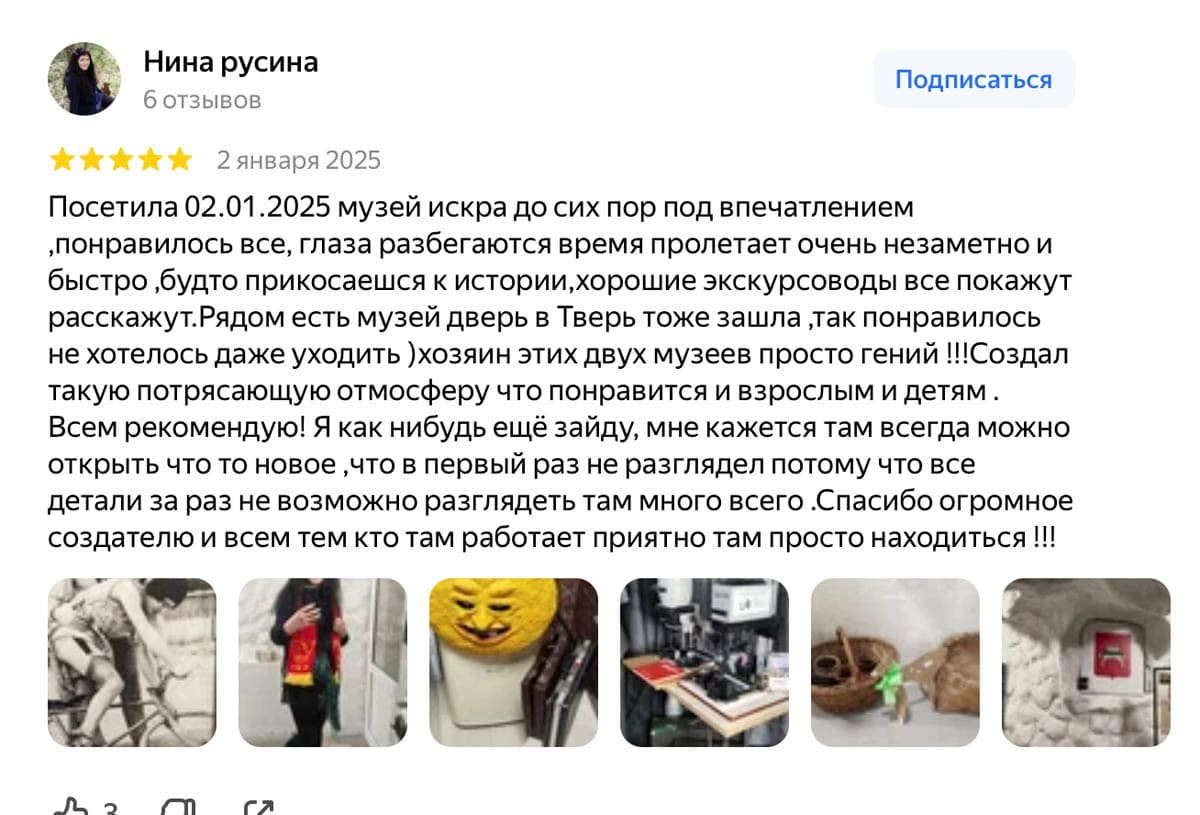Open the stone wall red sign thumbnail
Screen dimensions: 1200x815
point(1086,662)
